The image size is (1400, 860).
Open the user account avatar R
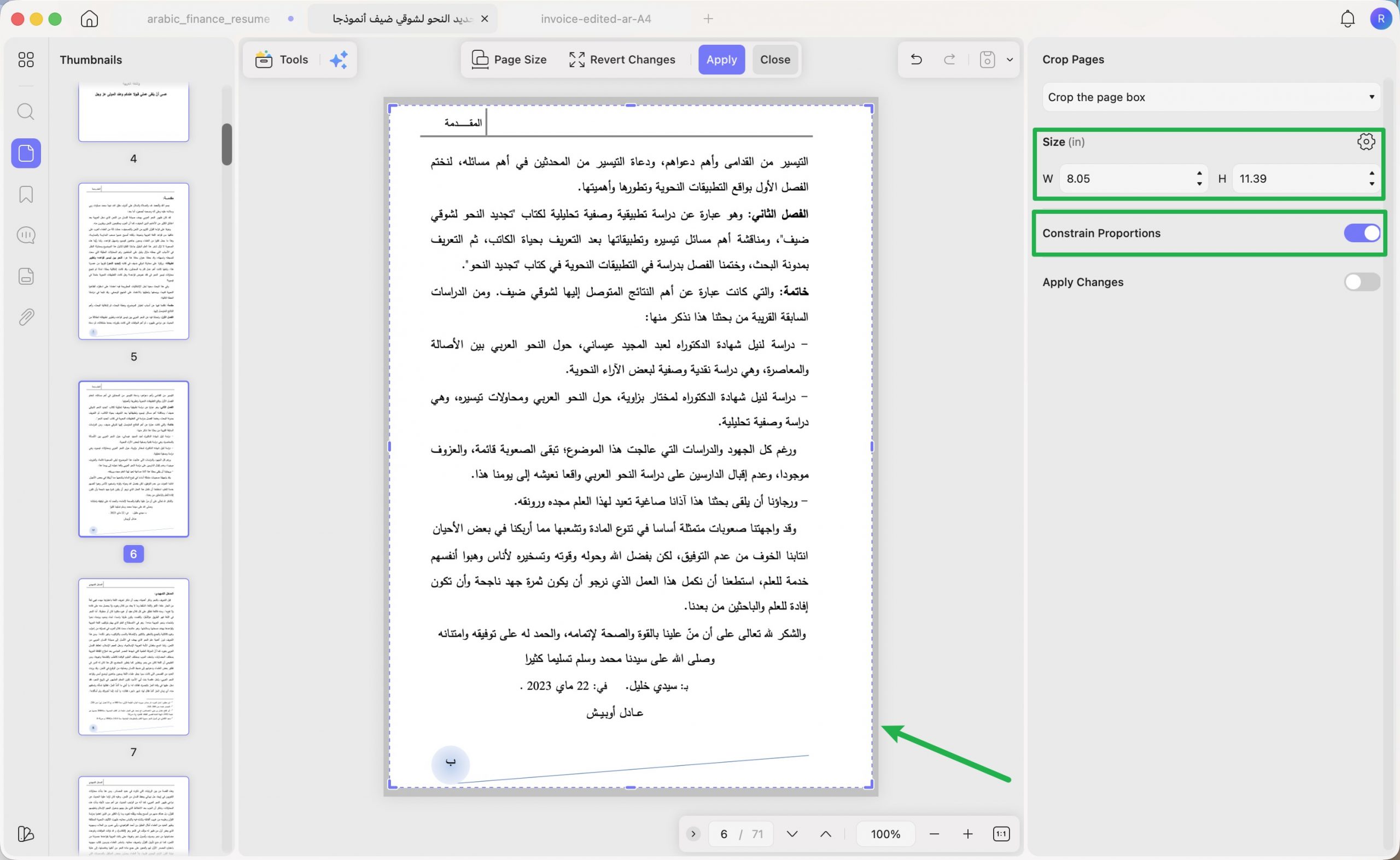point(1381,19)
